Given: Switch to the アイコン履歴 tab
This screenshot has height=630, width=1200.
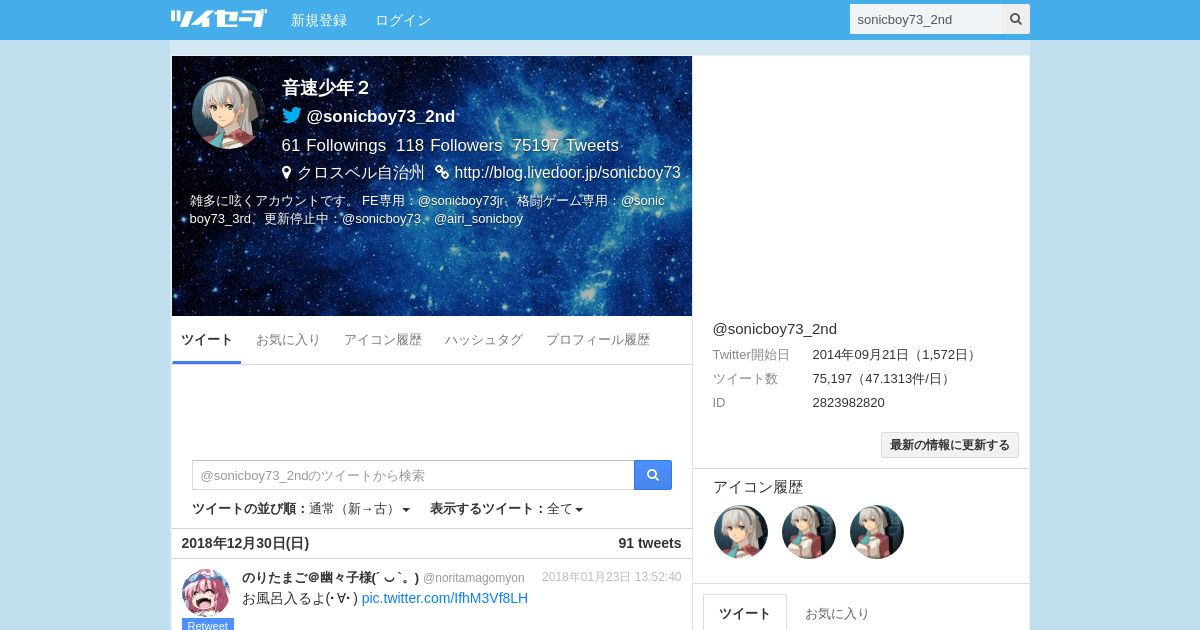Looking at the screenshot, I should tap(383, 340).
